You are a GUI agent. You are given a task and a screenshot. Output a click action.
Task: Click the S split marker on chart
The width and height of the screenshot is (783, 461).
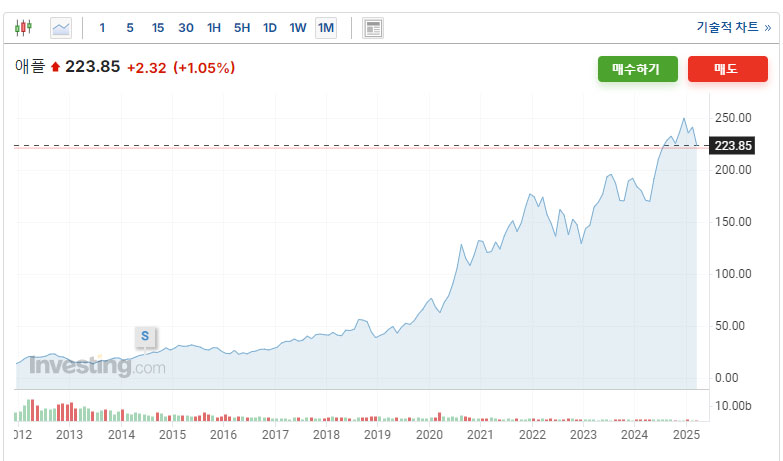click(x=145, y=336)
